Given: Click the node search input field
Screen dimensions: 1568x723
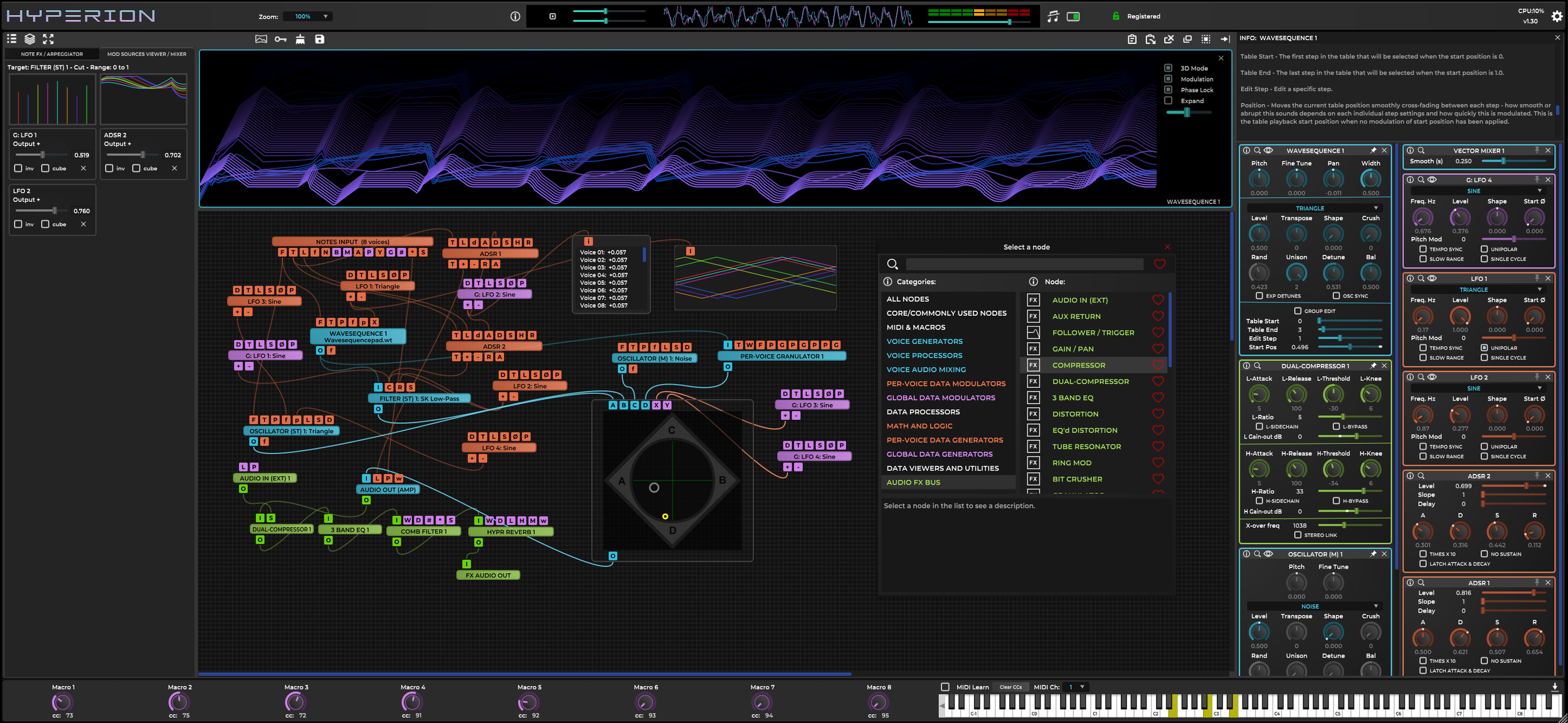Looking at the screenshot, I should (x=1025, y=264).
